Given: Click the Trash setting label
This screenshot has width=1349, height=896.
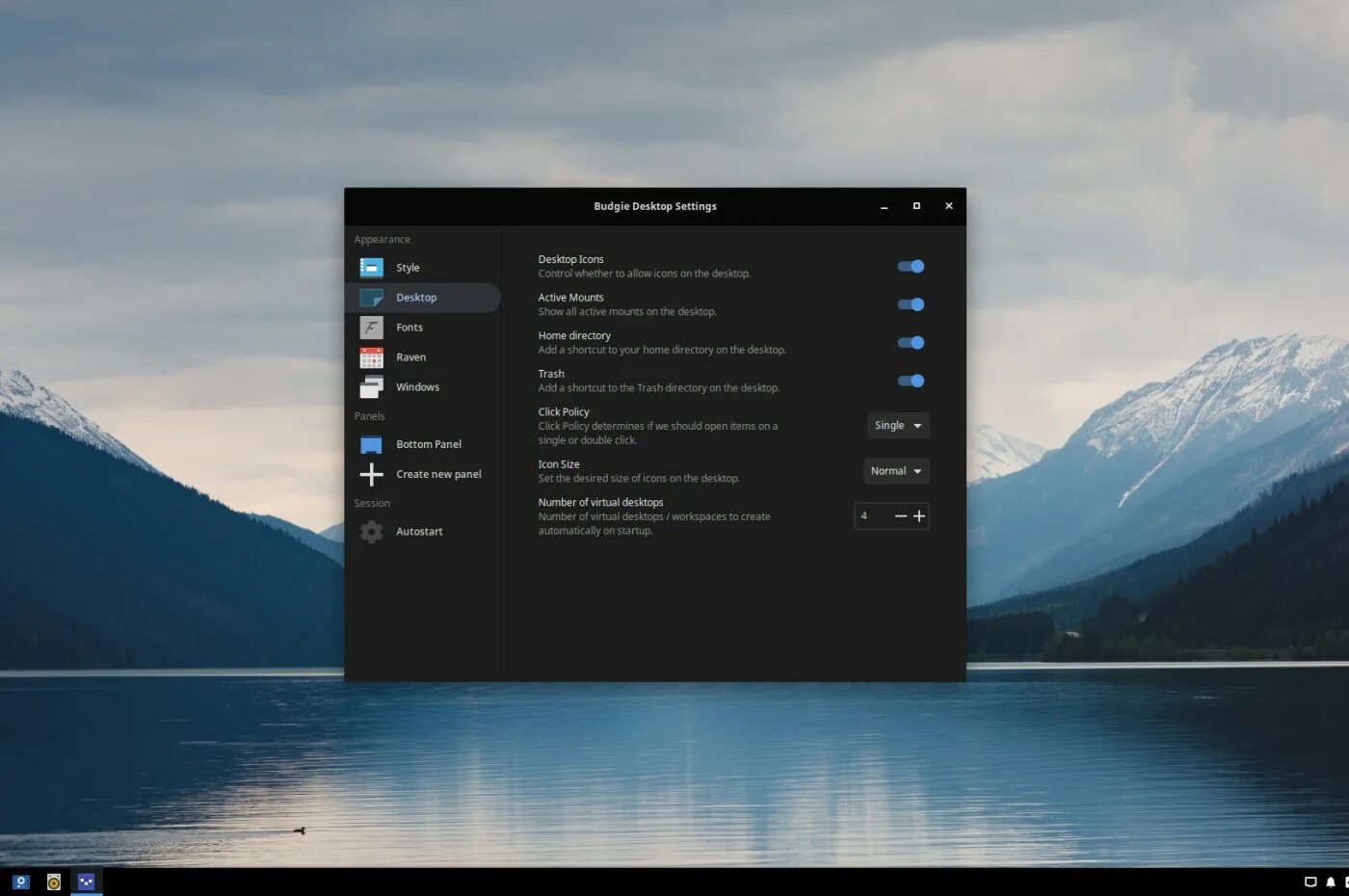Looking at the screenshot, I should [x=551, y=374].
